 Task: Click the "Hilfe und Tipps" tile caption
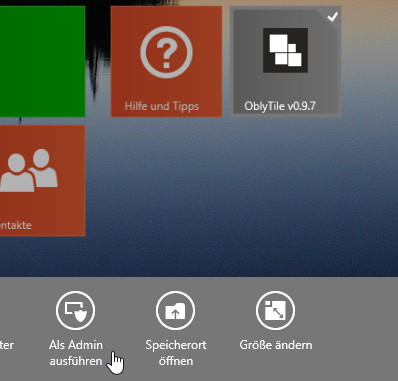(162, 106)
